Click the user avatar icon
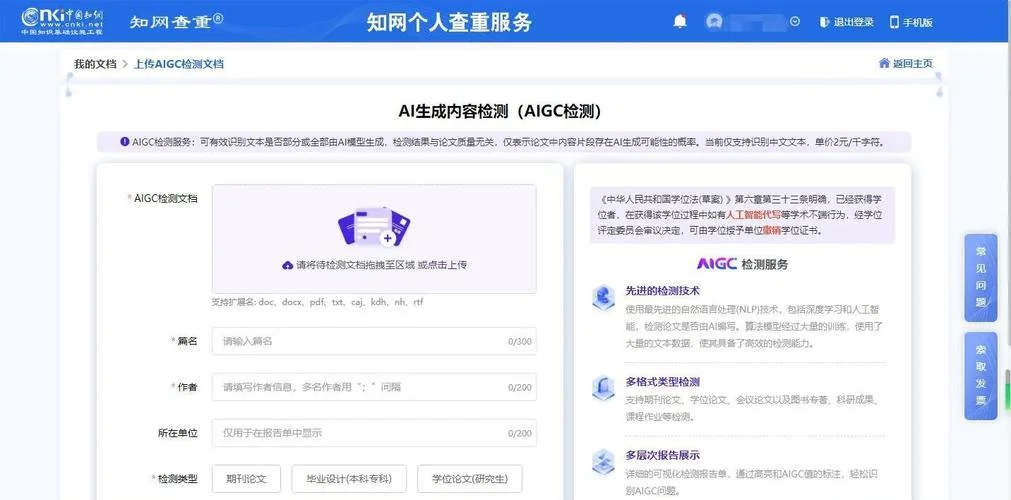The width and height of the screenshot is (1011, 500). [714, 21]
